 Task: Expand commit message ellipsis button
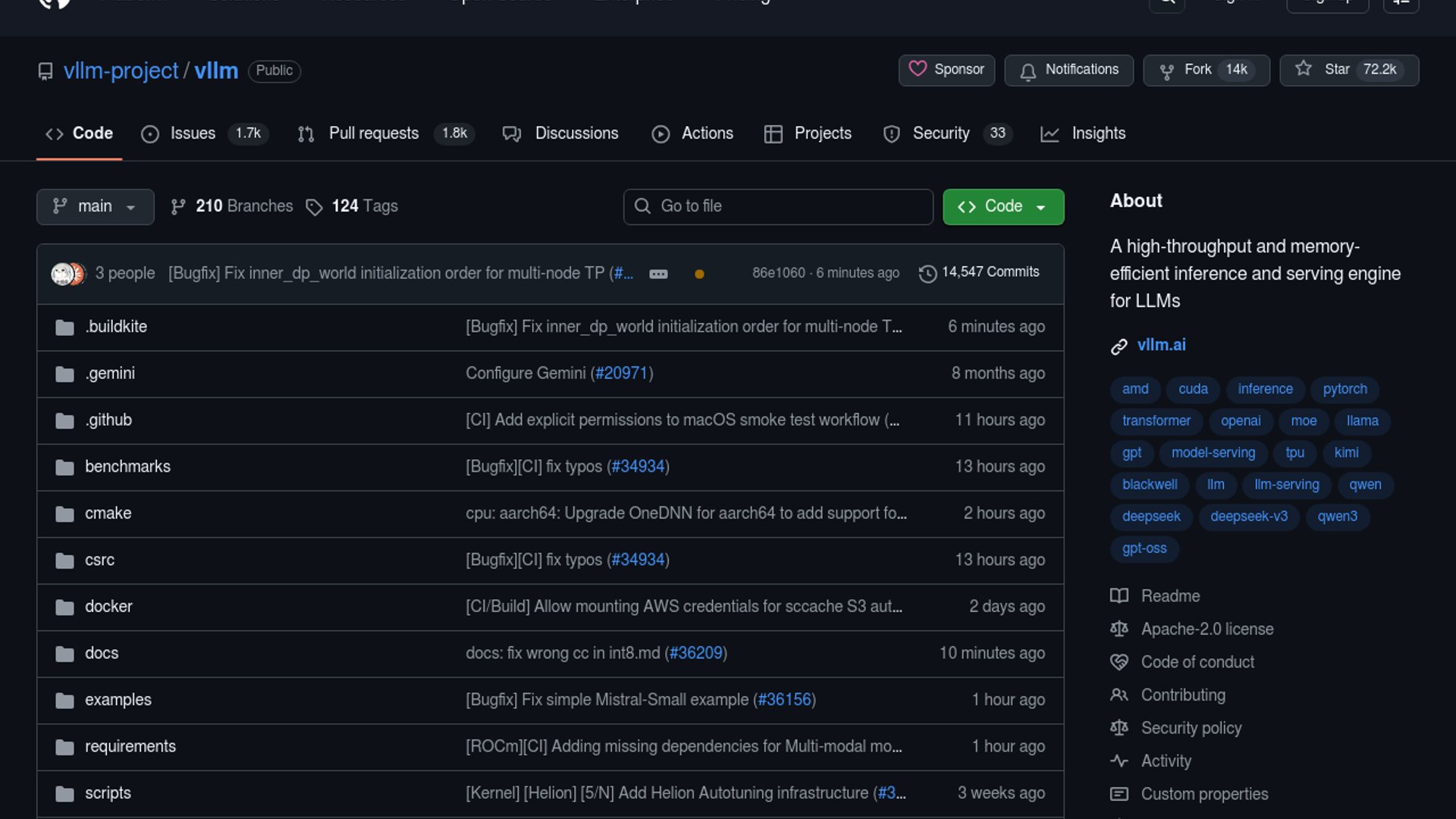(x=658, y=274)
